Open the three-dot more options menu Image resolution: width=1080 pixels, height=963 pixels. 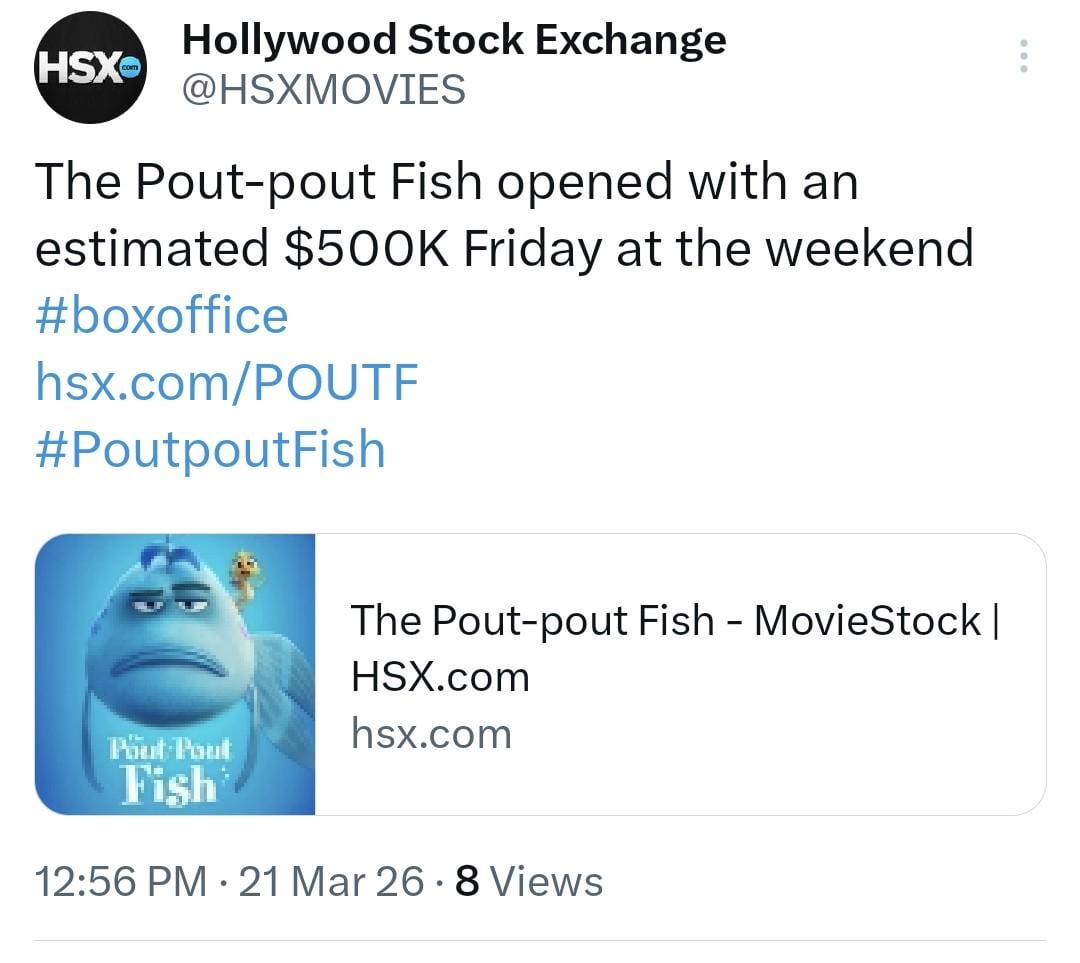coord(1022,56)
